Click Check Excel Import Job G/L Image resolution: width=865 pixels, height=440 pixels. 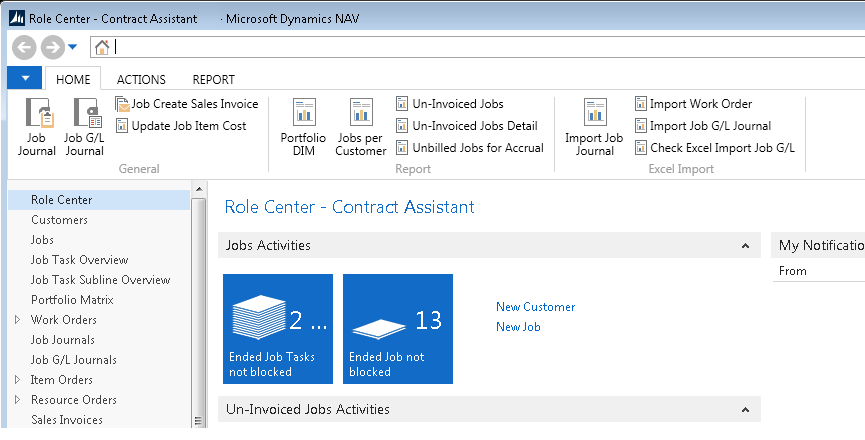714,148
